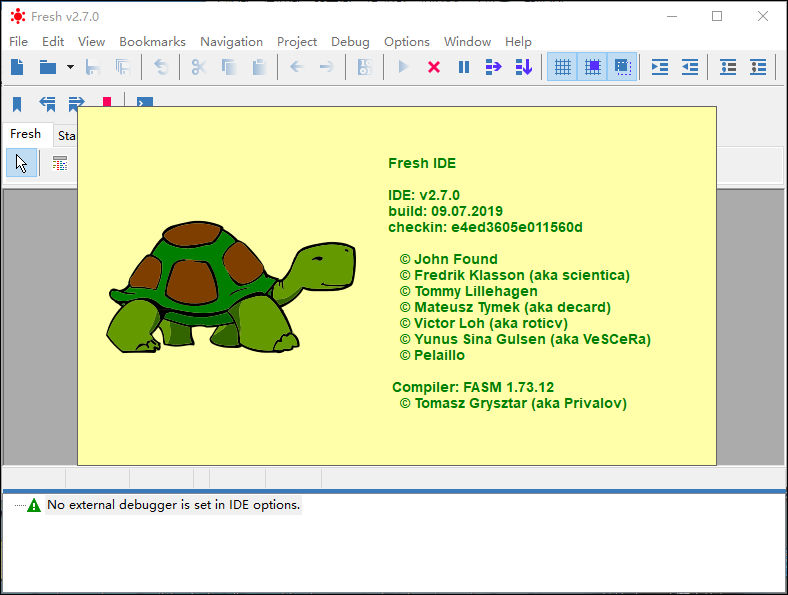The image size is (788, 595).
Task: Go to the previous bookmark icon
Action: [47, 103]
